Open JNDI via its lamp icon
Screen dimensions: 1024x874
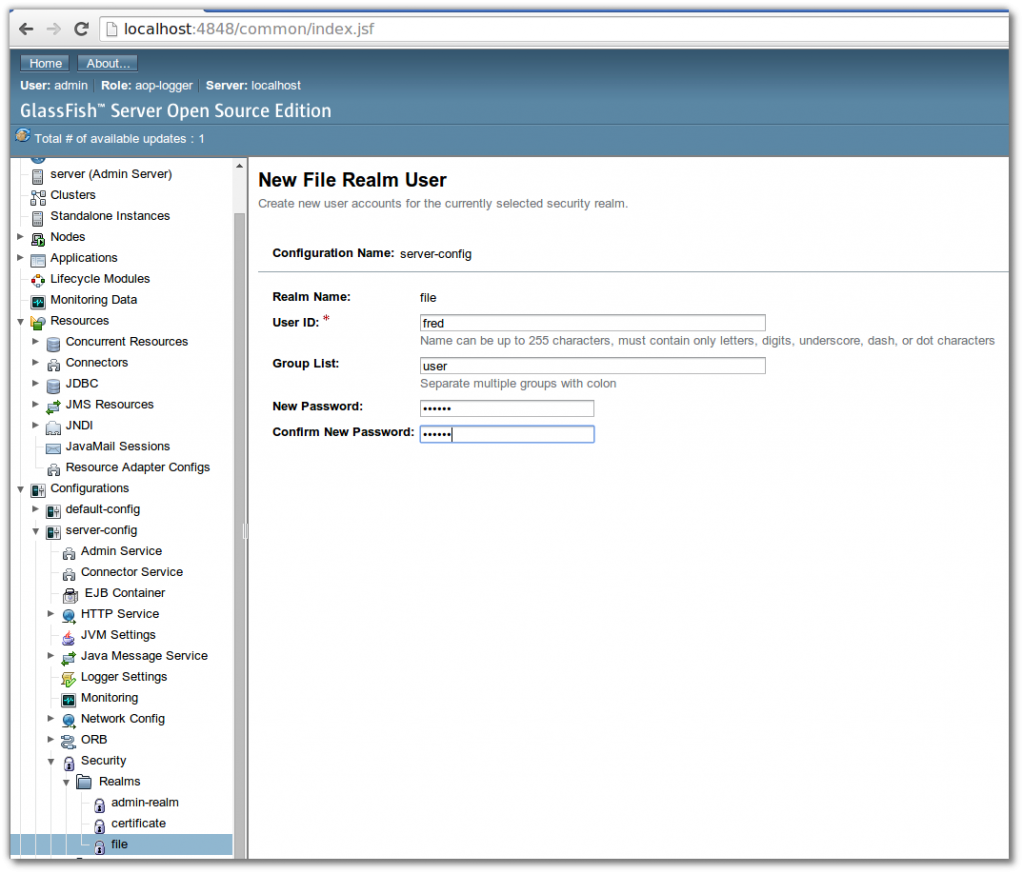[55, 425]
